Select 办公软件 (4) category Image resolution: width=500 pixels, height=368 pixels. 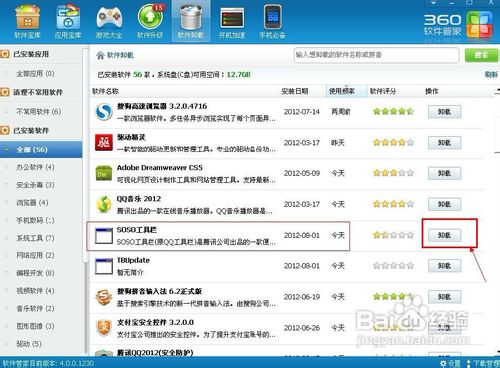35,167
